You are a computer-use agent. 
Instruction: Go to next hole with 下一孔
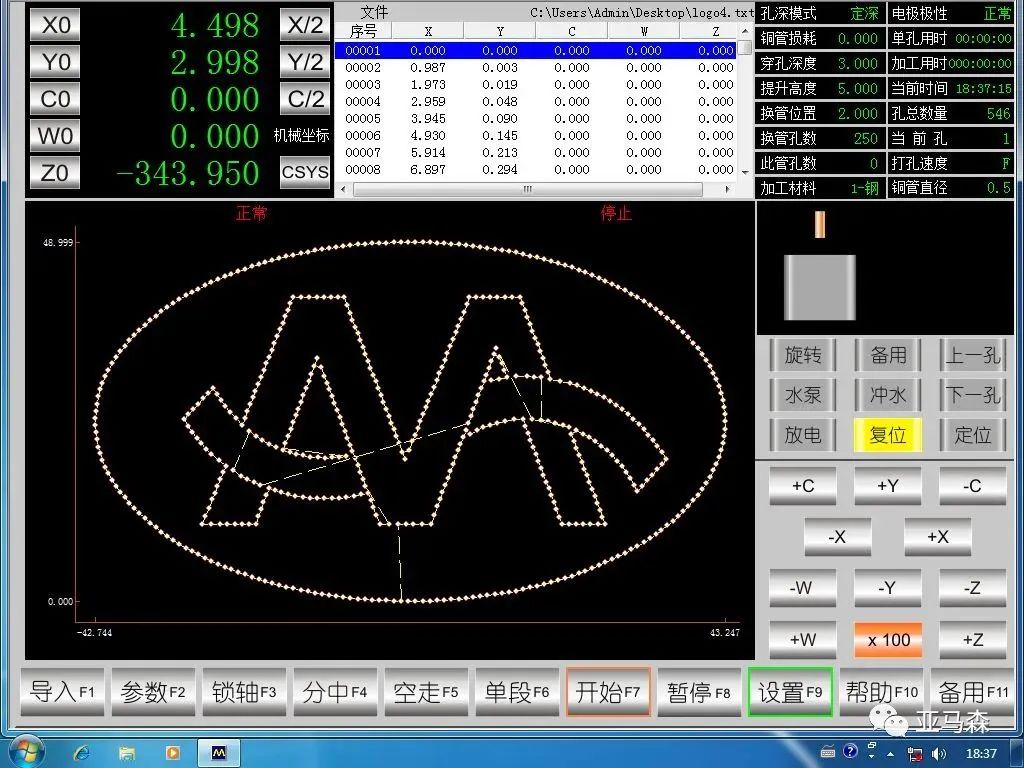point(973,395)
